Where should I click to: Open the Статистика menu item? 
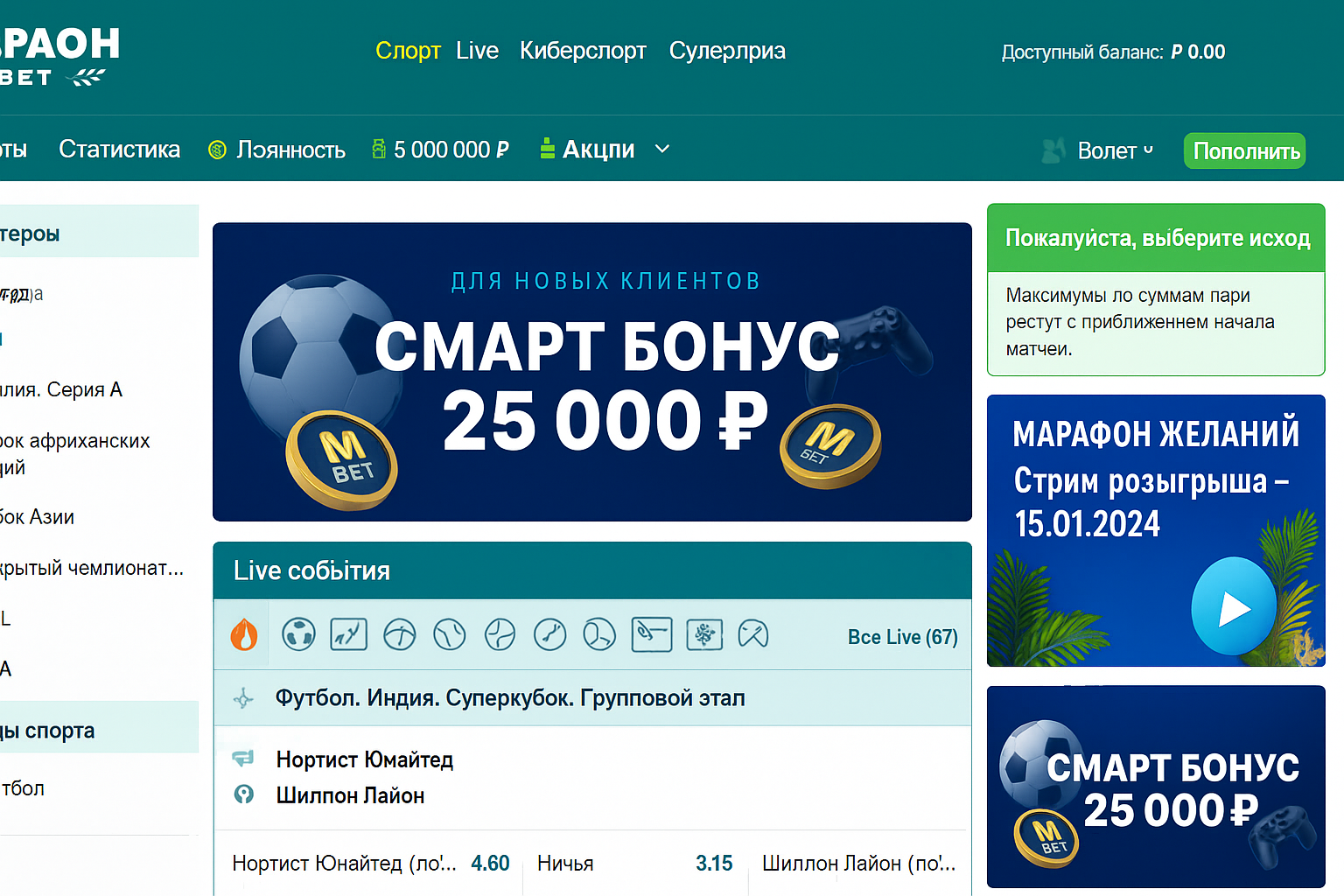click(119, 150)
